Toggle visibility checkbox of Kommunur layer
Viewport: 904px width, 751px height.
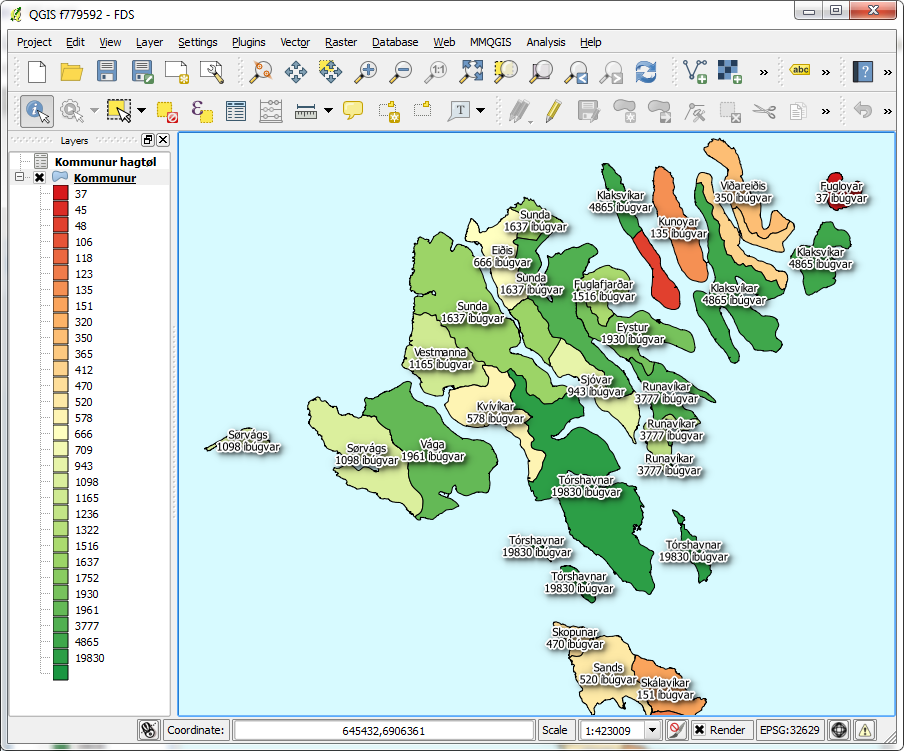click(39, 178)
